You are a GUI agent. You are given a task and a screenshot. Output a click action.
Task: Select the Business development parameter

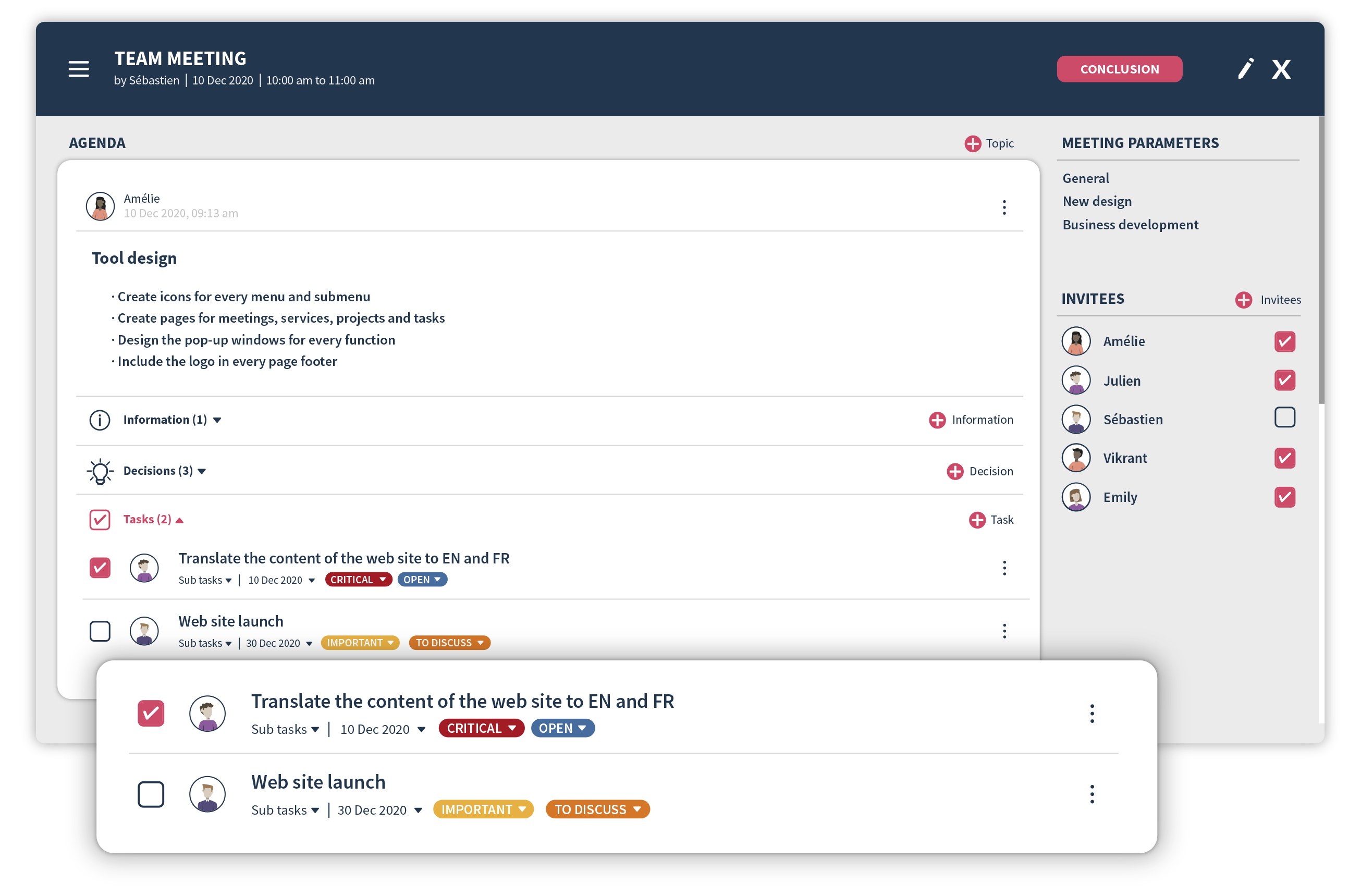coord(1131,224)
